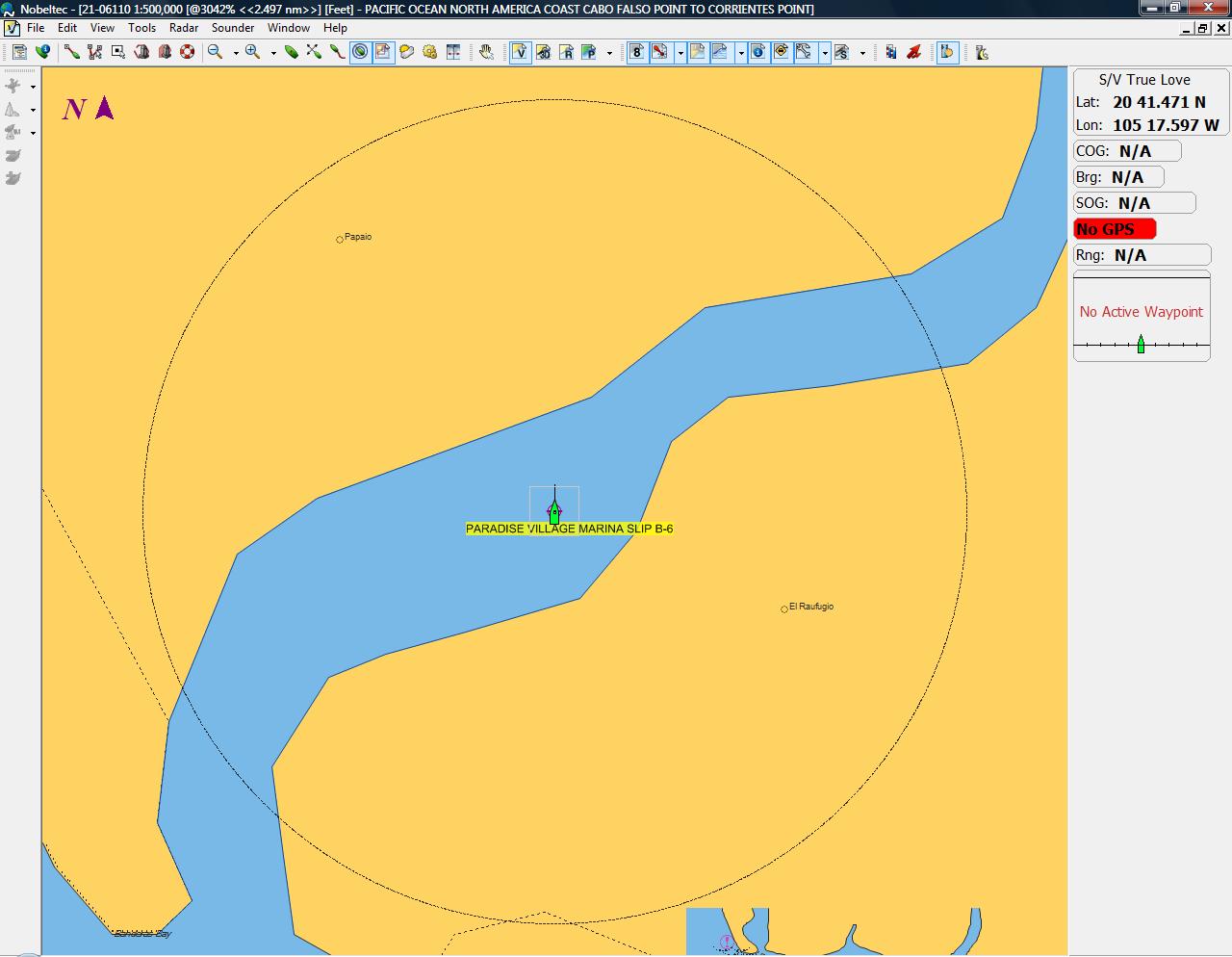Click the green boat icon on chart
Image resolution: width=1232 pixels, height=957 pixels.
coord(554,511)
